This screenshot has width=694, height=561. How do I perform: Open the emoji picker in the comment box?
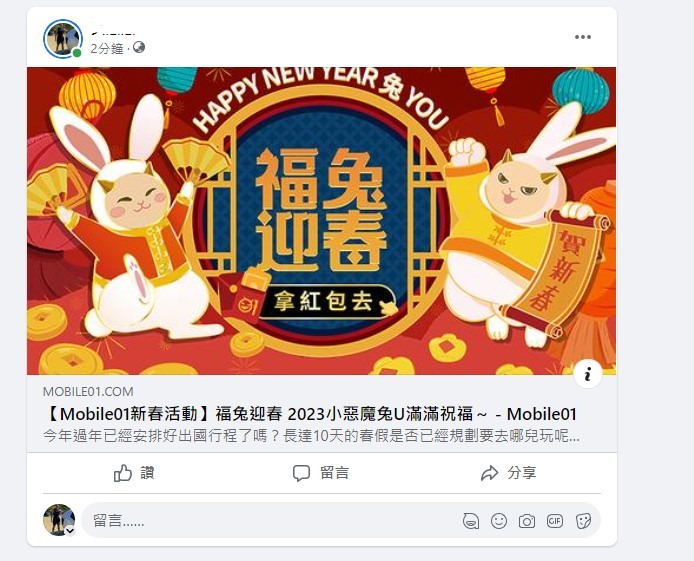tap(499, 521)
